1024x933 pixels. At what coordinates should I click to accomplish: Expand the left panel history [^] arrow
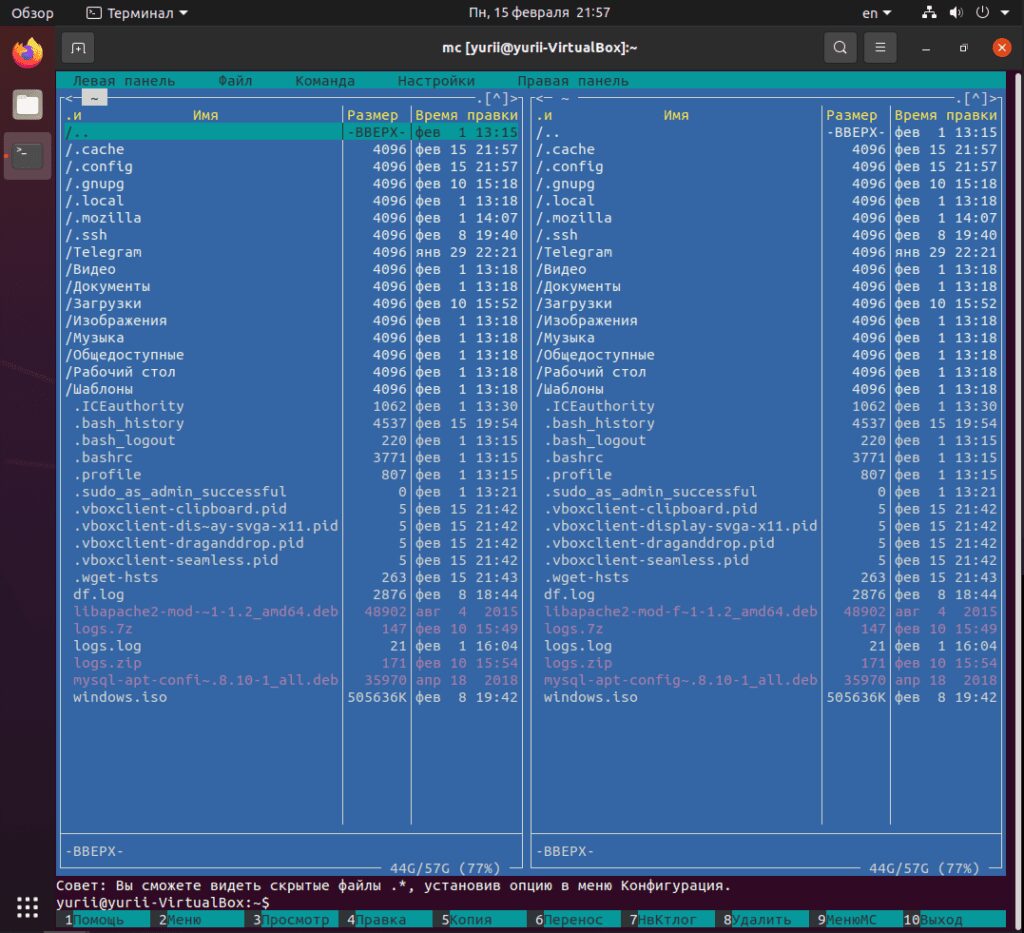[x=497, y=98]
